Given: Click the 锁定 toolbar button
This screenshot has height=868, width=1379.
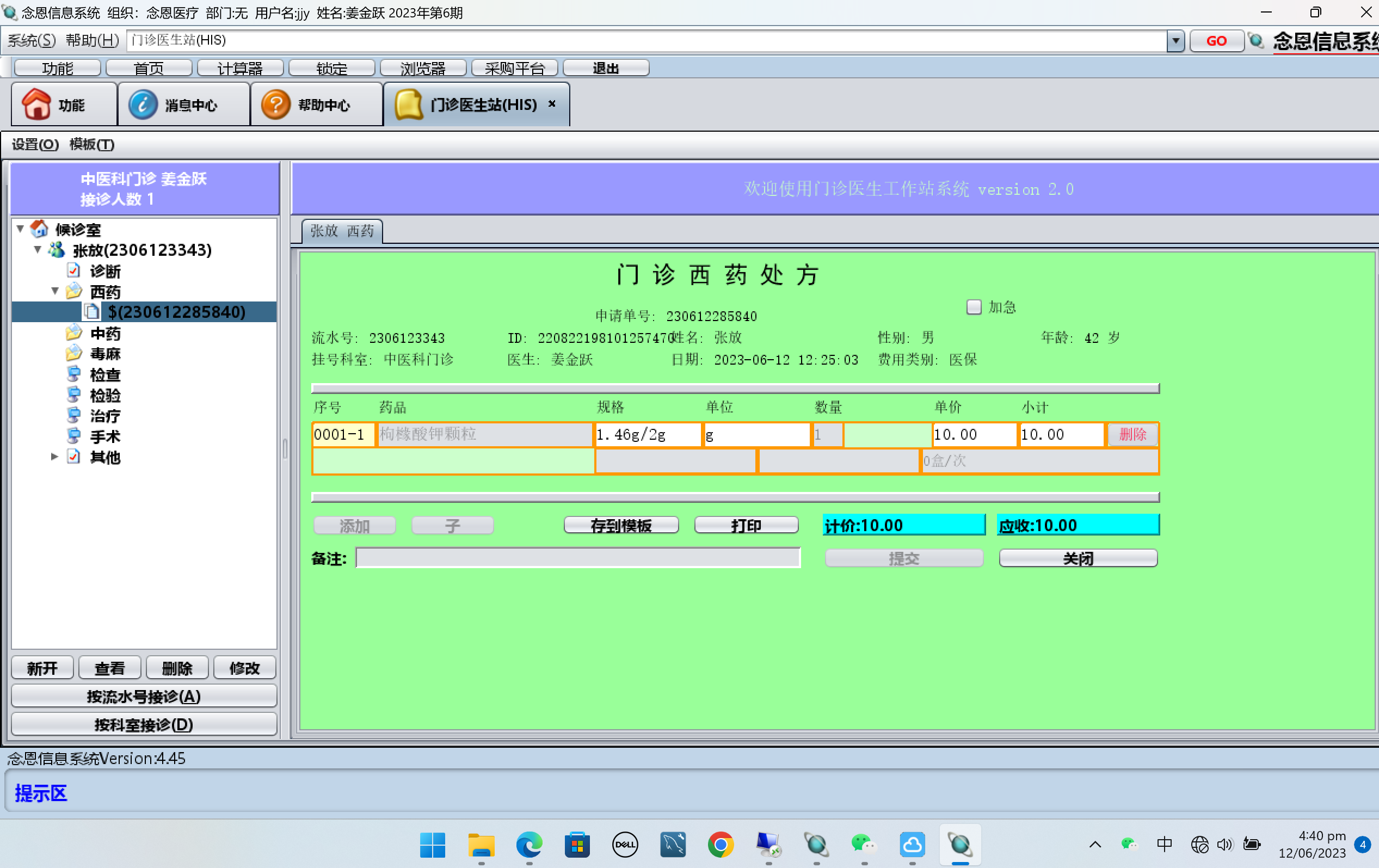Looking at the screenshot, I should (331, 67).
